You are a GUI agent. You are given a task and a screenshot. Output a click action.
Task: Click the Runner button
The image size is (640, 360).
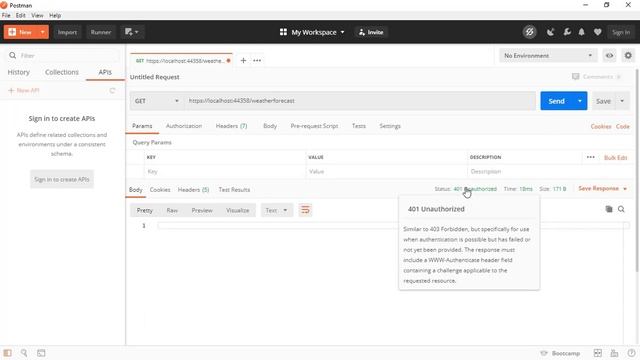(x=101, y=32)
